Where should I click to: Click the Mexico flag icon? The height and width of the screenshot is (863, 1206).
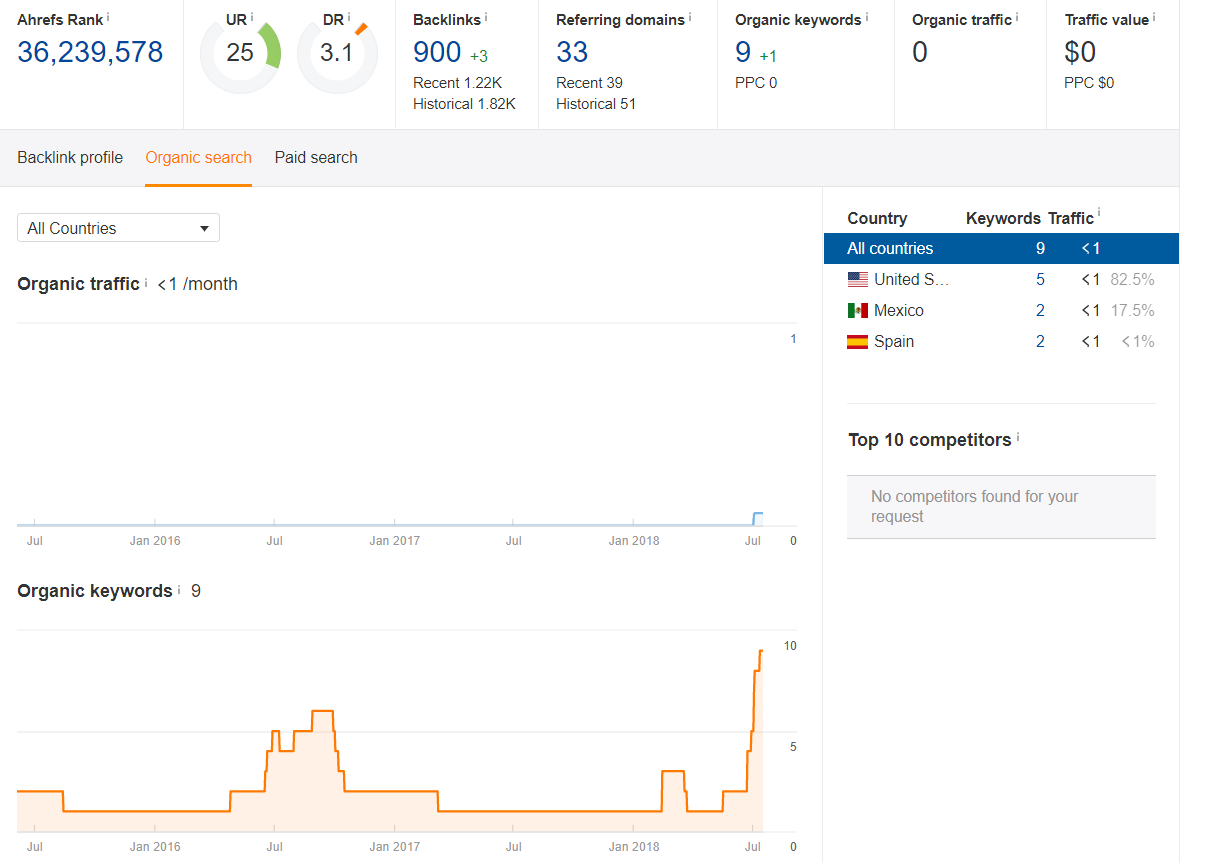pos(857,310)
